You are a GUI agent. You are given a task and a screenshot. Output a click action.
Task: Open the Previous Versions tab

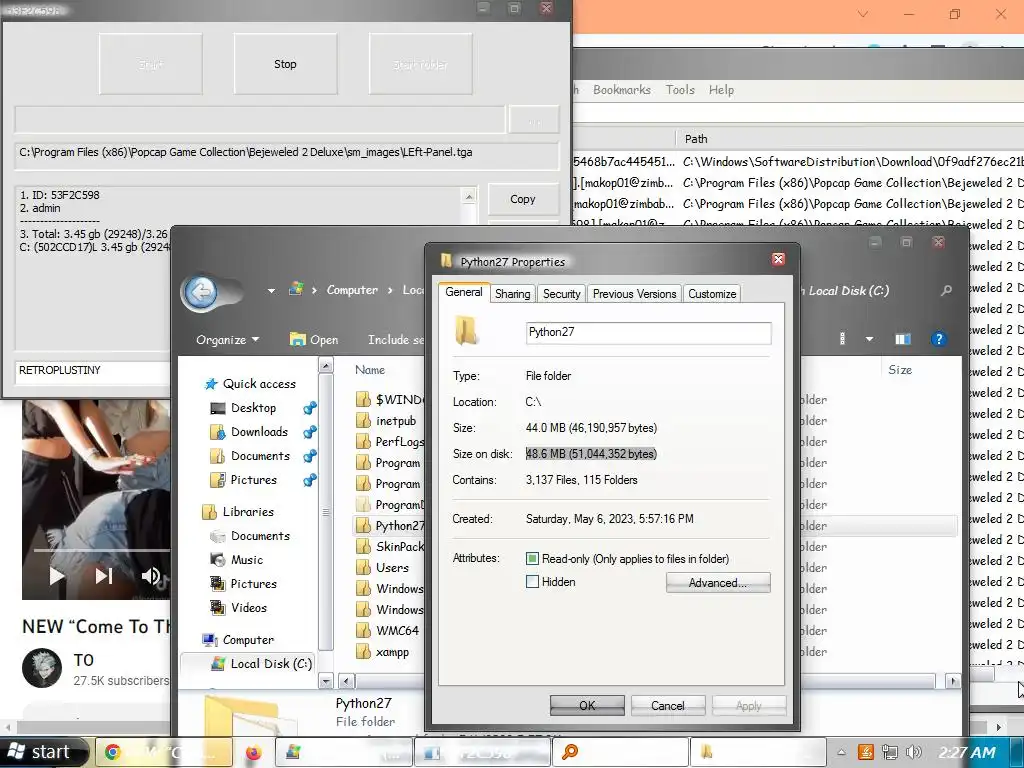(634, 294)
